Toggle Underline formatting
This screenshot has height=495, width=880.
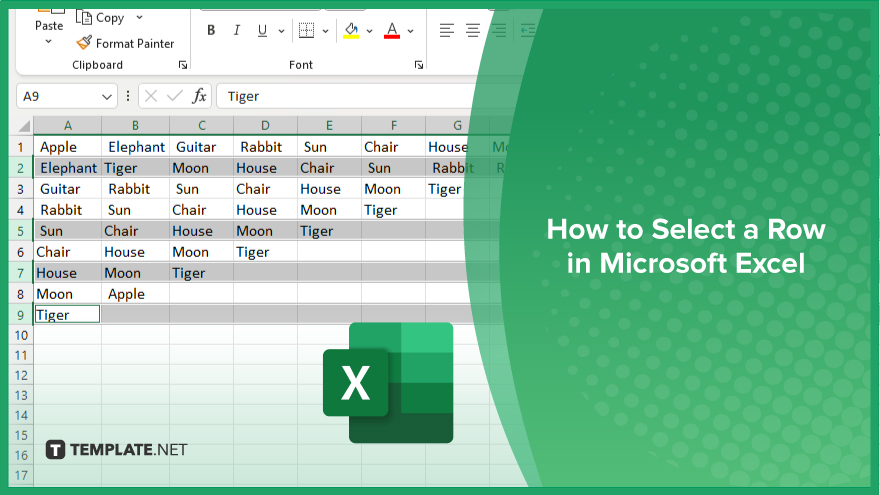click(x=262, y=30)
